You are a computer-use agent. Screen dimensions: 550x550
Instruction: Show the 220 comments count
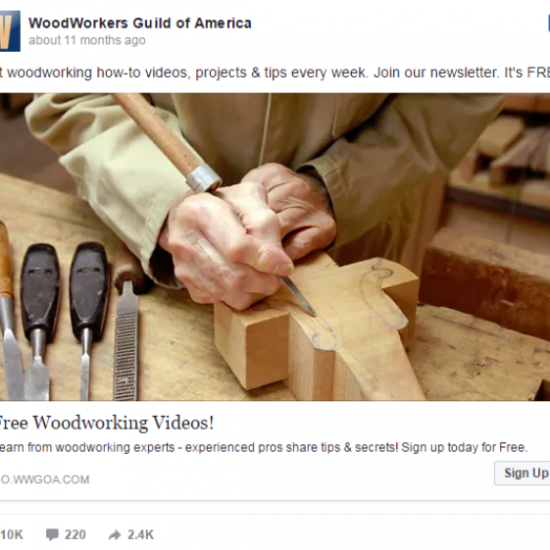tap(75, 535)
